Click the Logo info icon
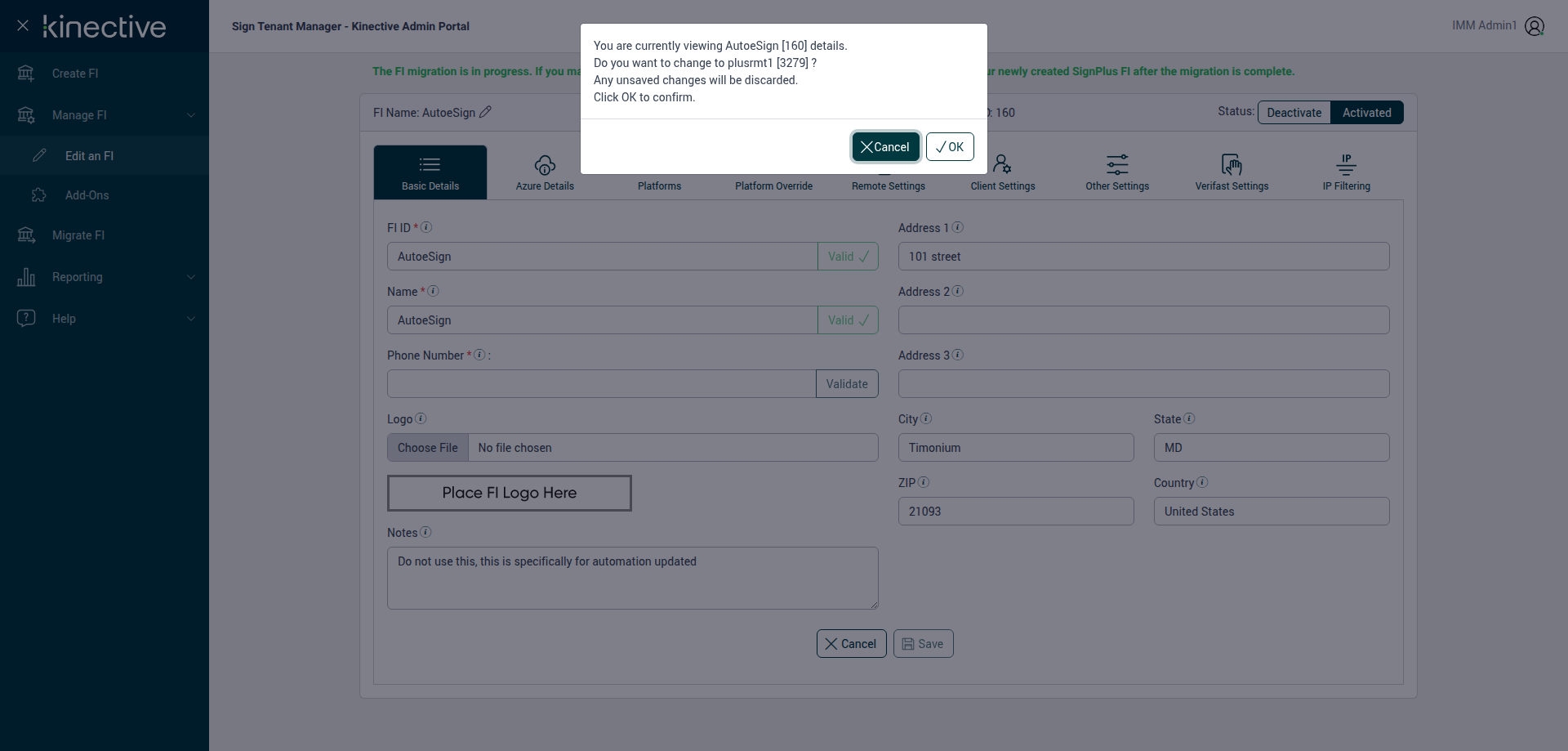This screenshot has height=751, width=1568. coord(421,418)
